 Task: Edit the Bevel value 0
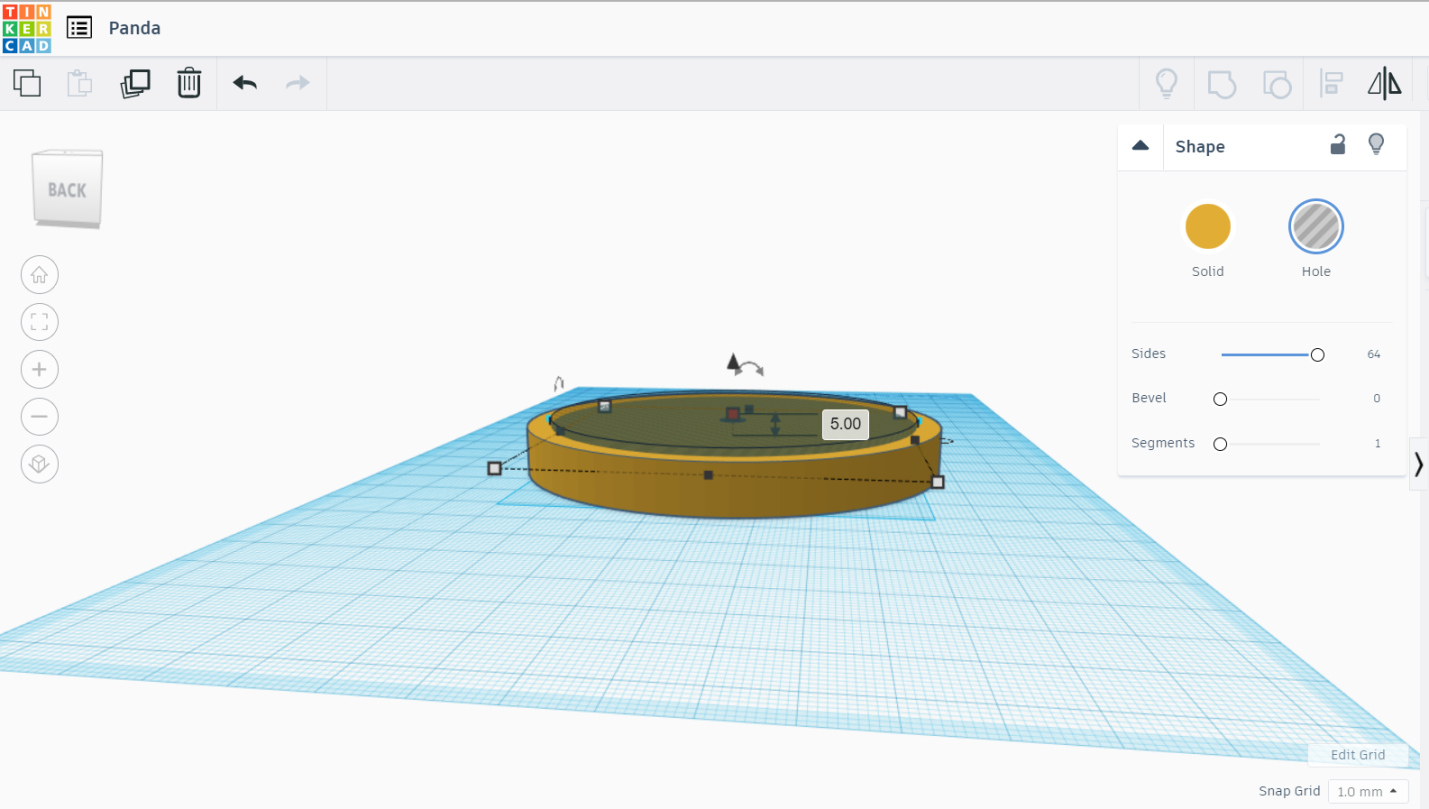pyautogui.click(x=1376, y=398)
